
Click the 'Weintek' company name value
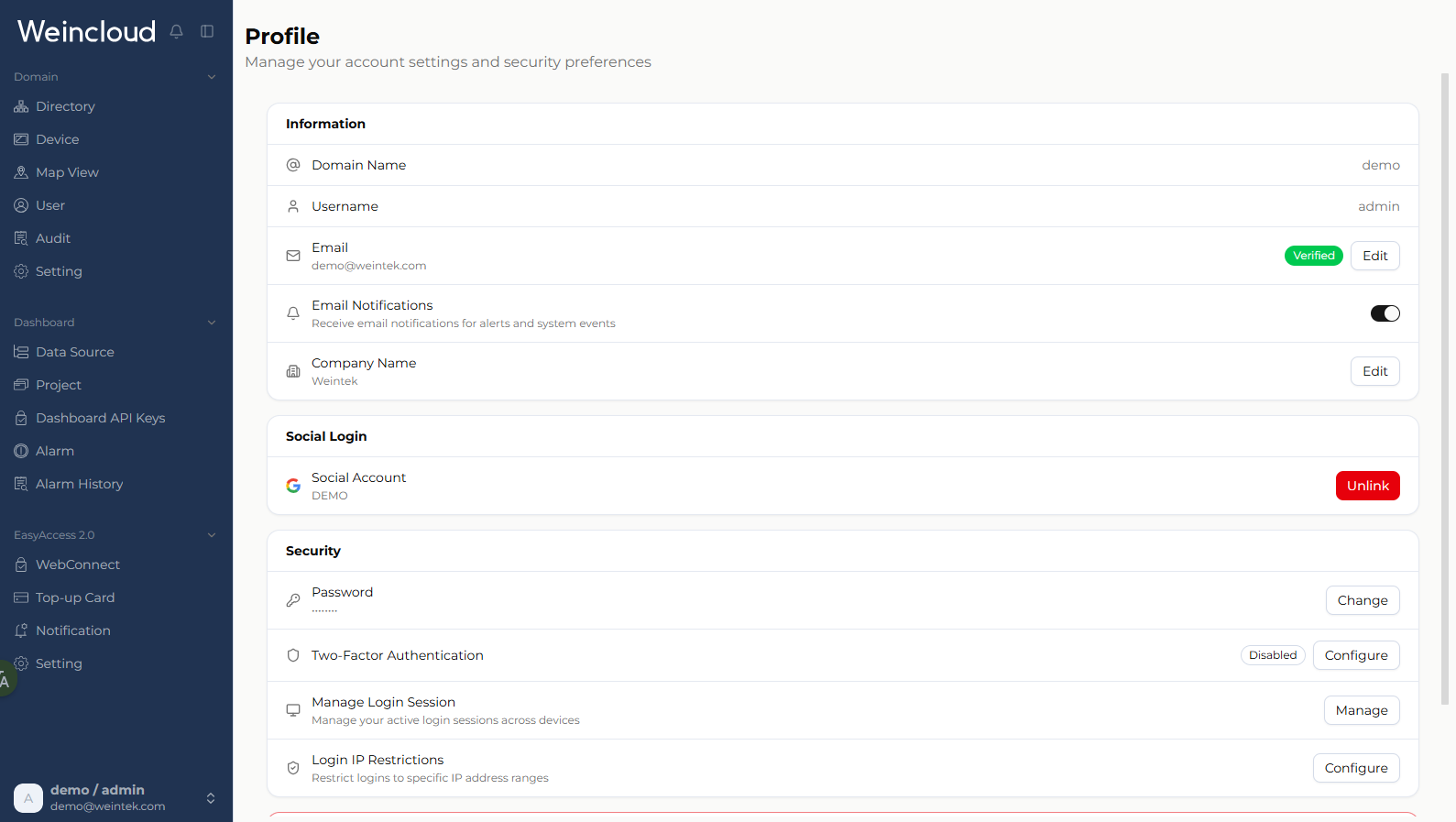tap(334, 381)
